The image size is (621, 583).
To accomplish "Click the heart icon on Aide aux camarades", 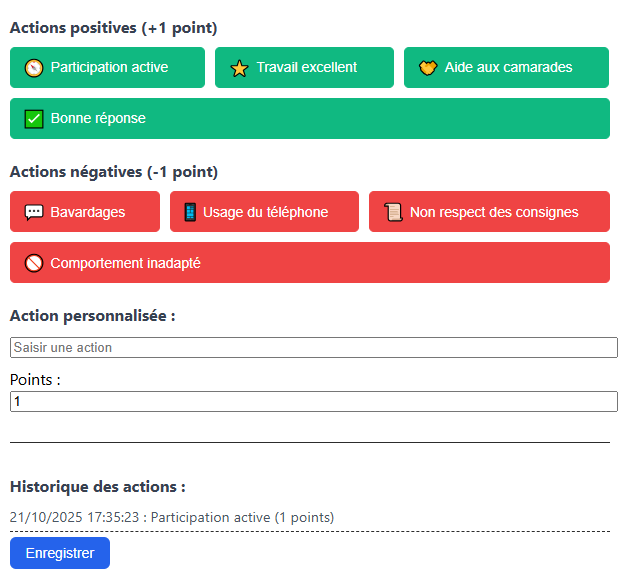I will point(428,68).
